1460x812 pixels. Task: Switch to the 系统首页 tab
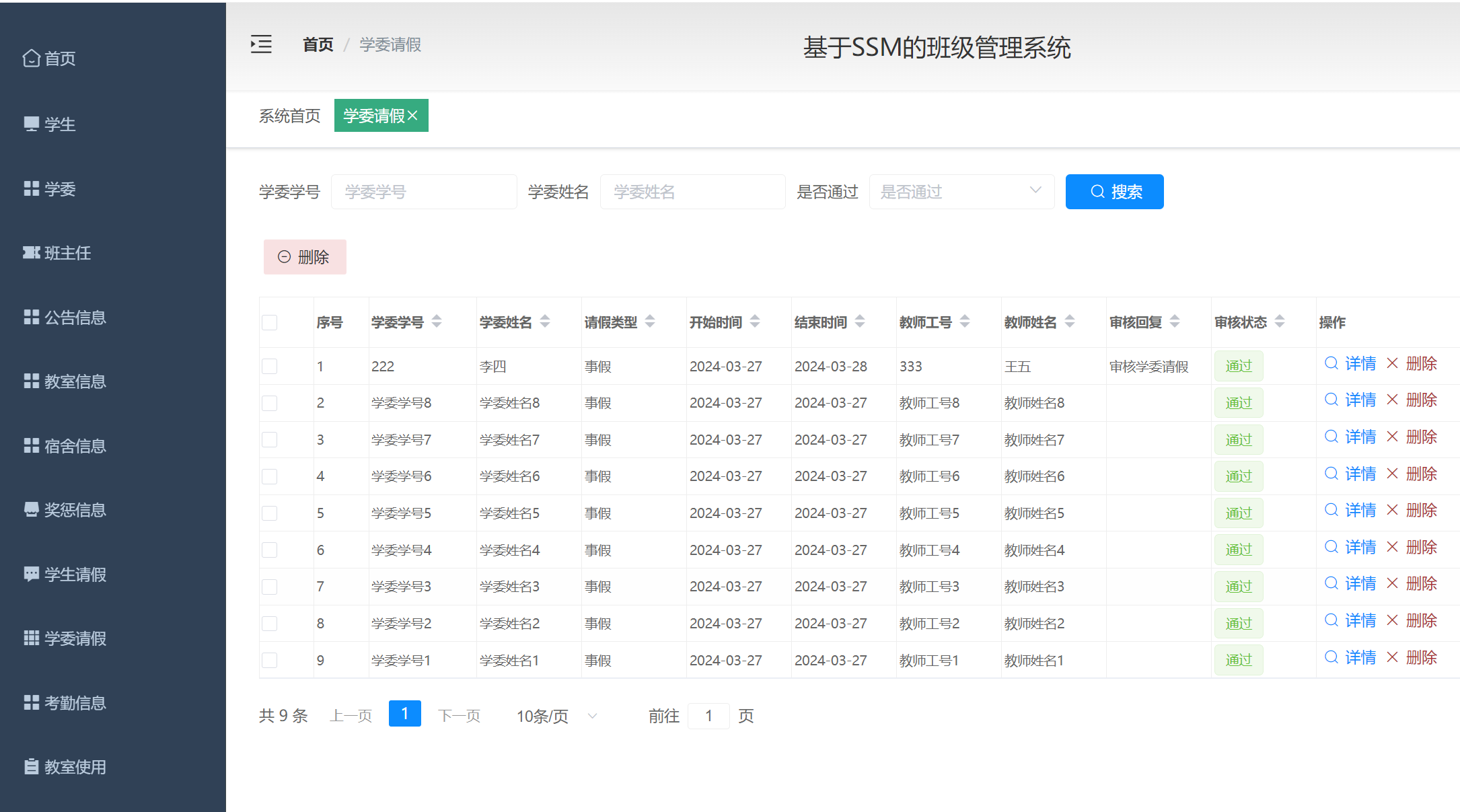click(x=290, y=116)
